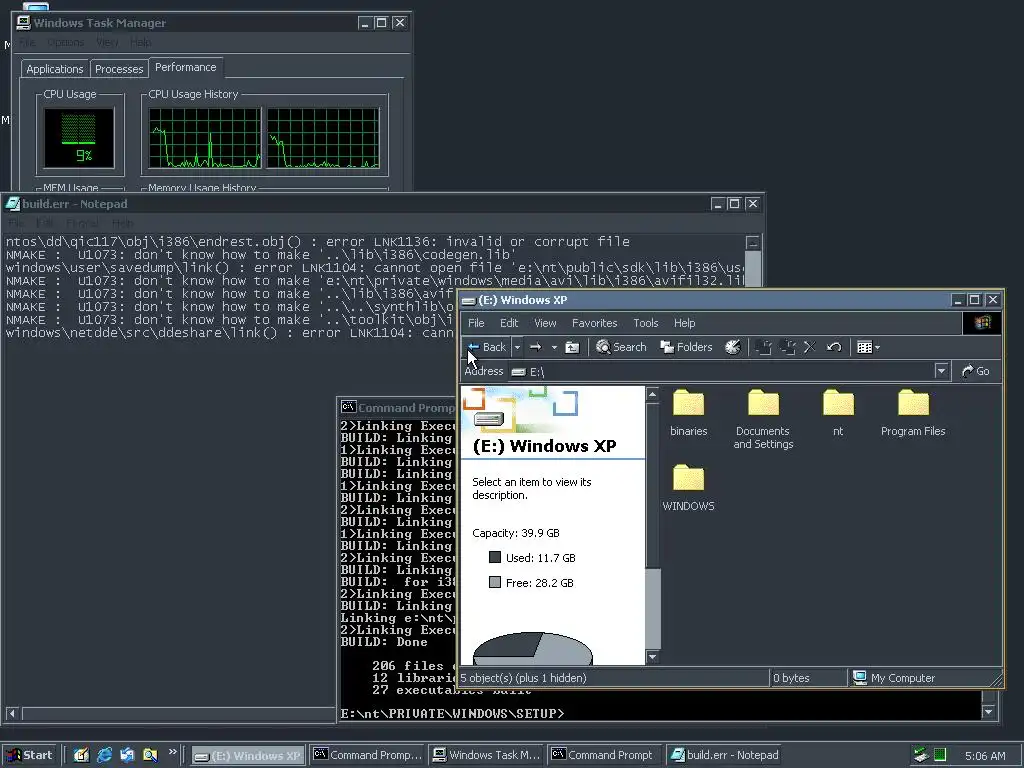1024x768 pixels.
Task: Expand the Address bar dropdown
Action: click(940, 372)
